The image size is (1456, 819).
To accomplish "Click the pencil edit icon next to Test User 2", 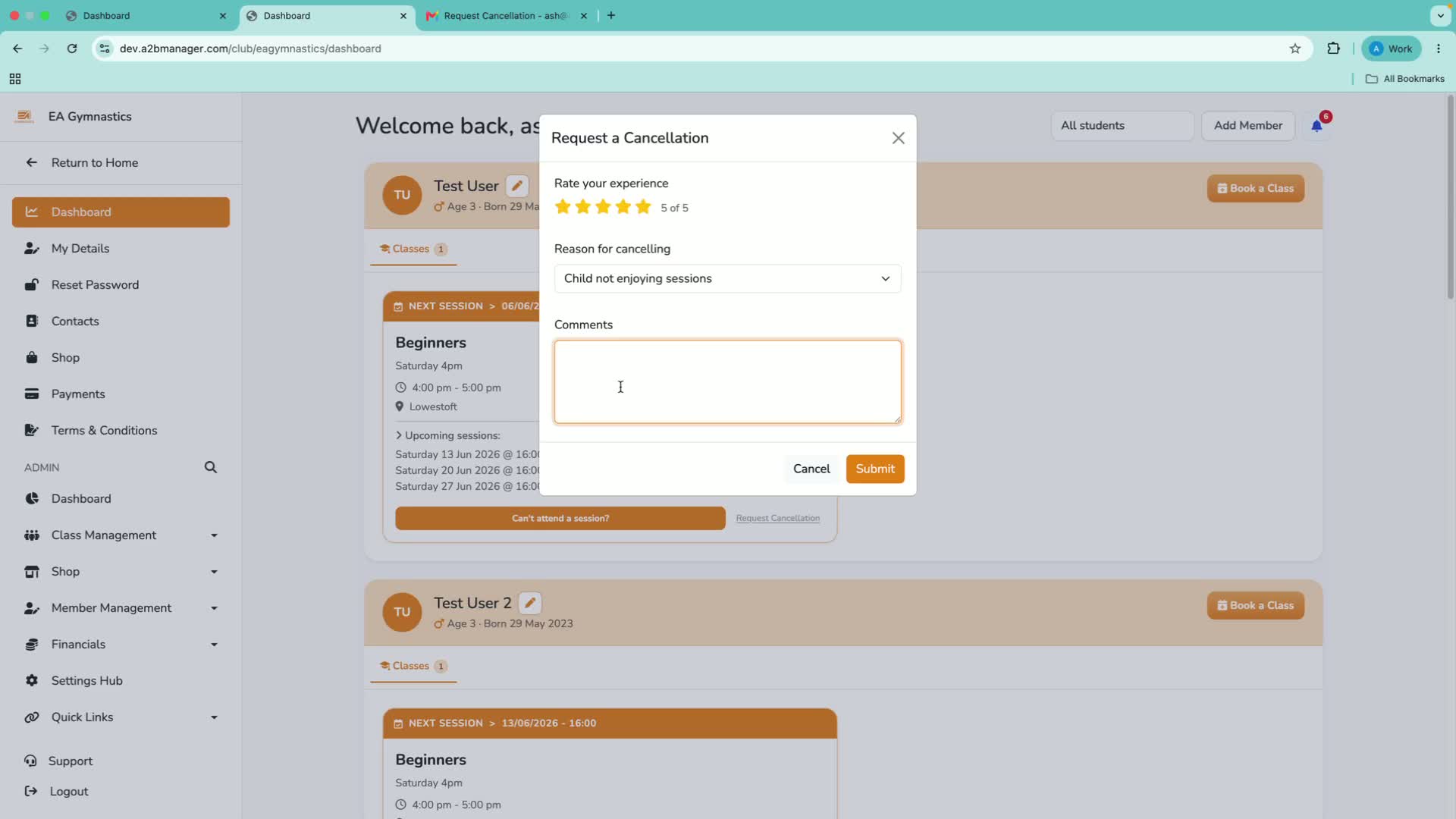I will pyautogui.click(x=530, y=604).
